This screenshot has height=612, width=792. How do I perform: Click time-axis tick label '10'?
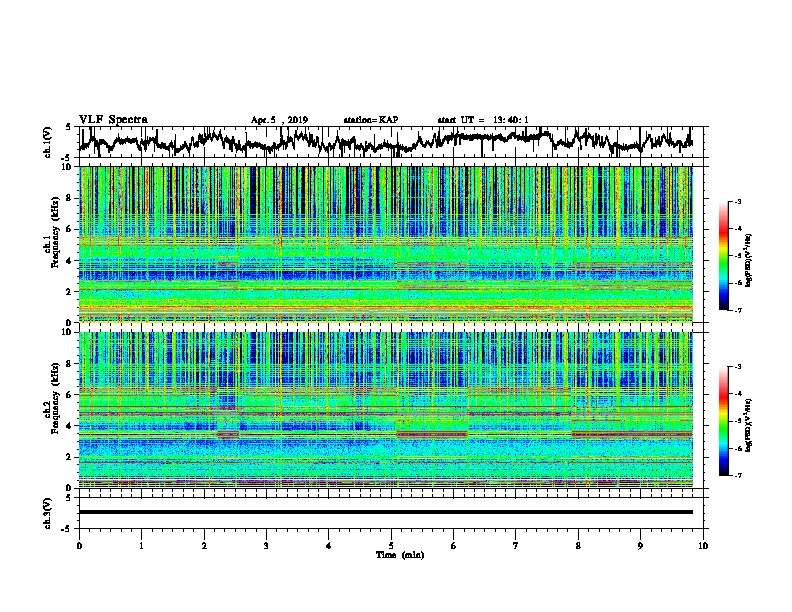pos(703,546)
